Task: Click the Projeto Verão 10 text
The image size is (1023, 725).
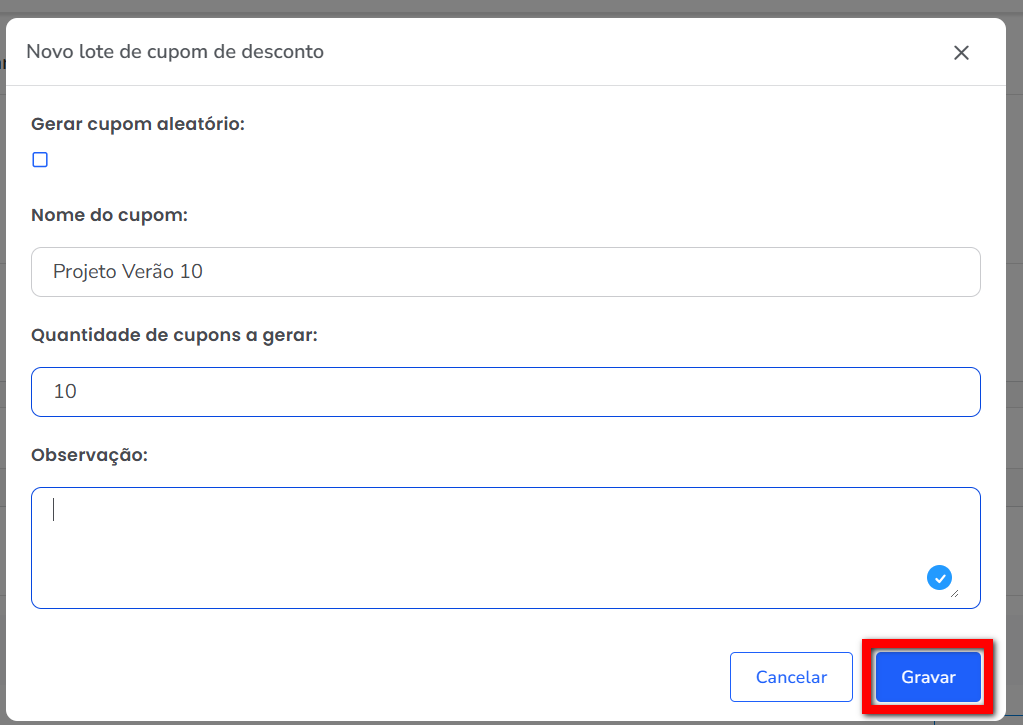Action: 128,272
